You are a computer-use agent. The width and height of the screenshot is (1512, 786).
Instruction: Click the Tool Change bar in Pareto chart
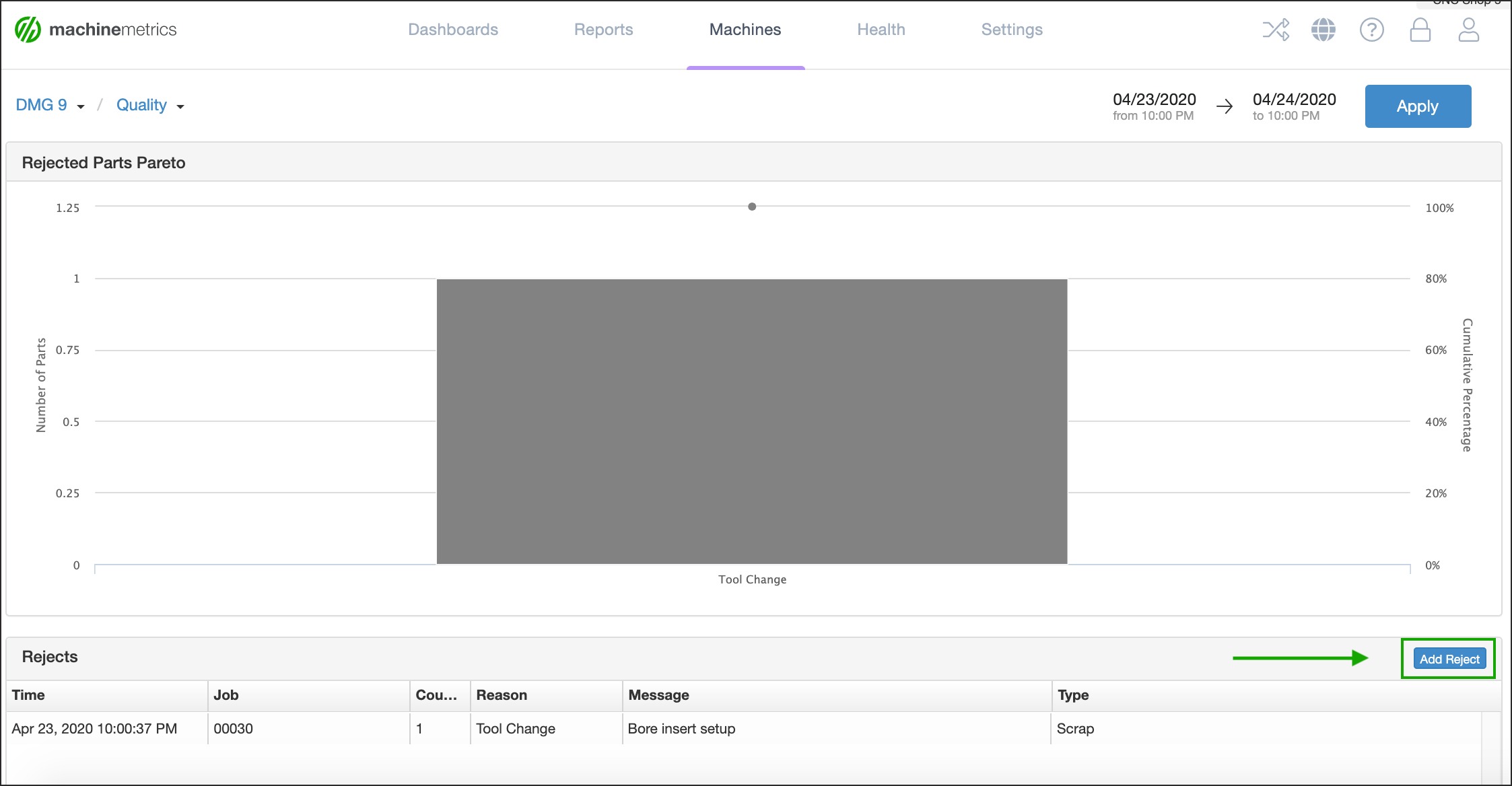coord(752,421)
